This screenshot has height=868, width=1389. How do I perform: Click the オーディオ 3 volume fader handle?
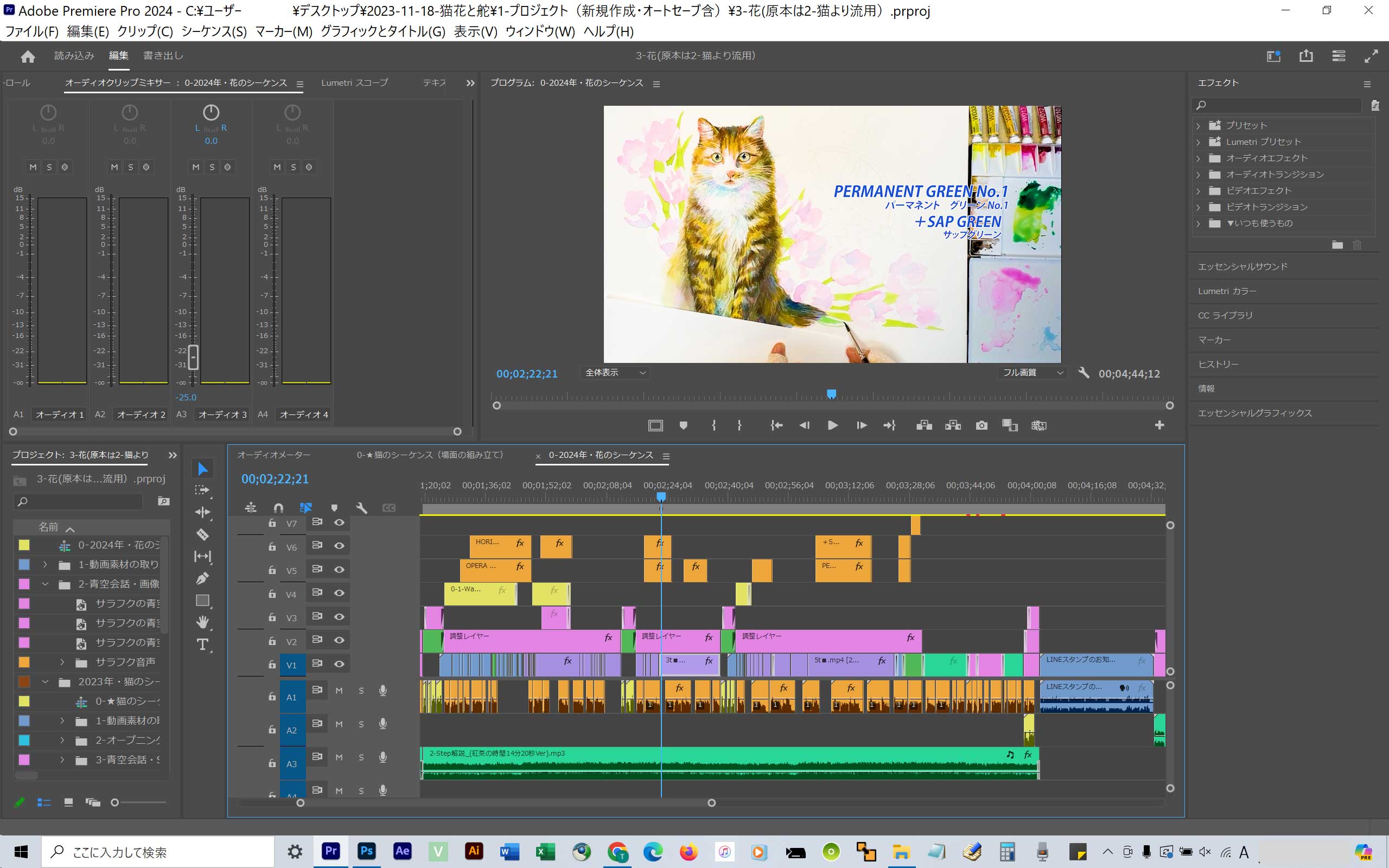[193, 357]
